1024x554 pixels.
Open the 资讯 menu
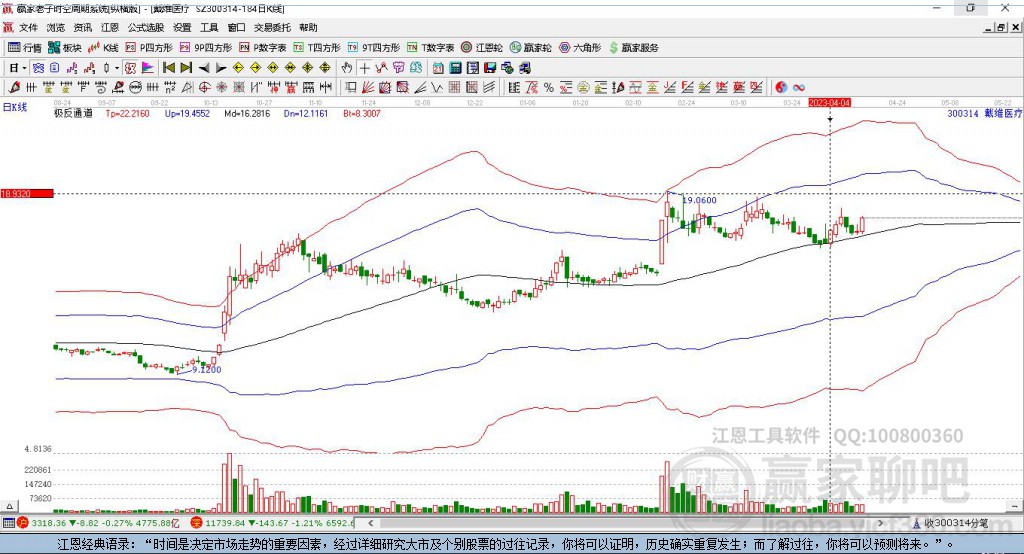(82, 27)
